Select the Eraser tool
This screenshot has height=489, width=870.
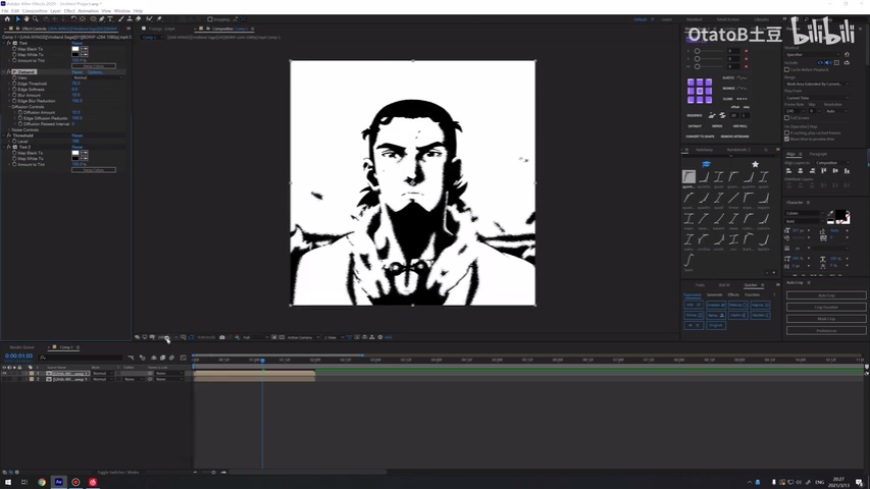(x=138, y=19)
